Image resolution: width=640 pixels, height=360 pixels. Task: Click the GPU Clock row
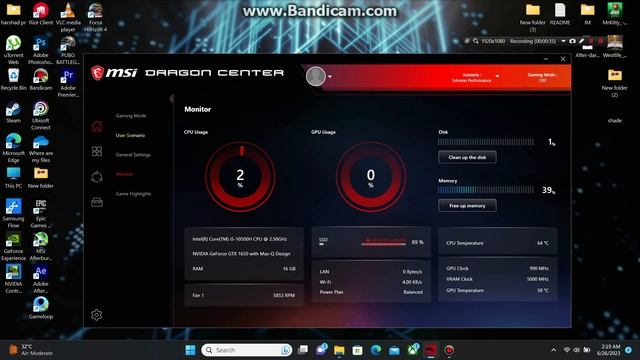coord(498,268)
